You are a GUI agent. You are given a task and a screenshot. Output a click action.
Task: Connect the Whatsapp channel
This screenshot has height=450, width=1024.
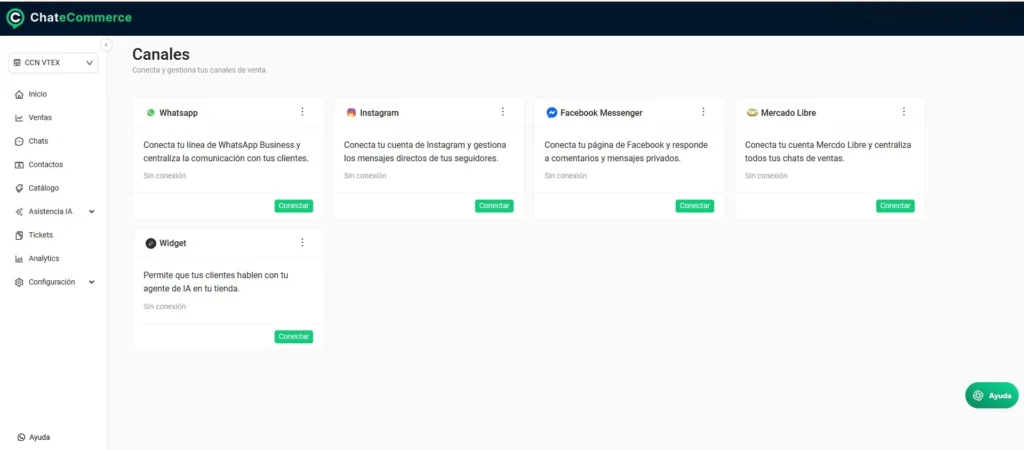294,206
